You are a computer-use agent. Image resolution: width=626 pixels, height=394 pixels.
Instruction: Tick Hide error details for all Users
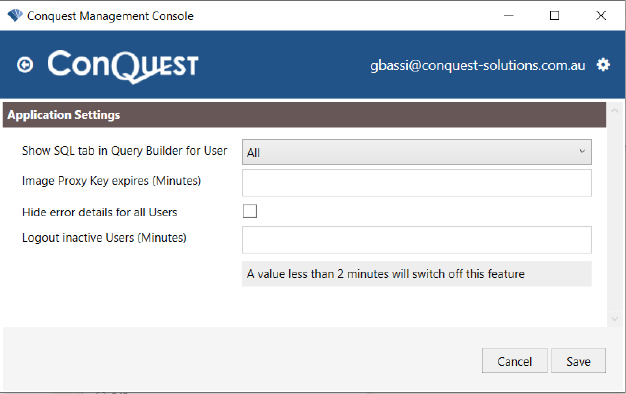coord(250,211)
